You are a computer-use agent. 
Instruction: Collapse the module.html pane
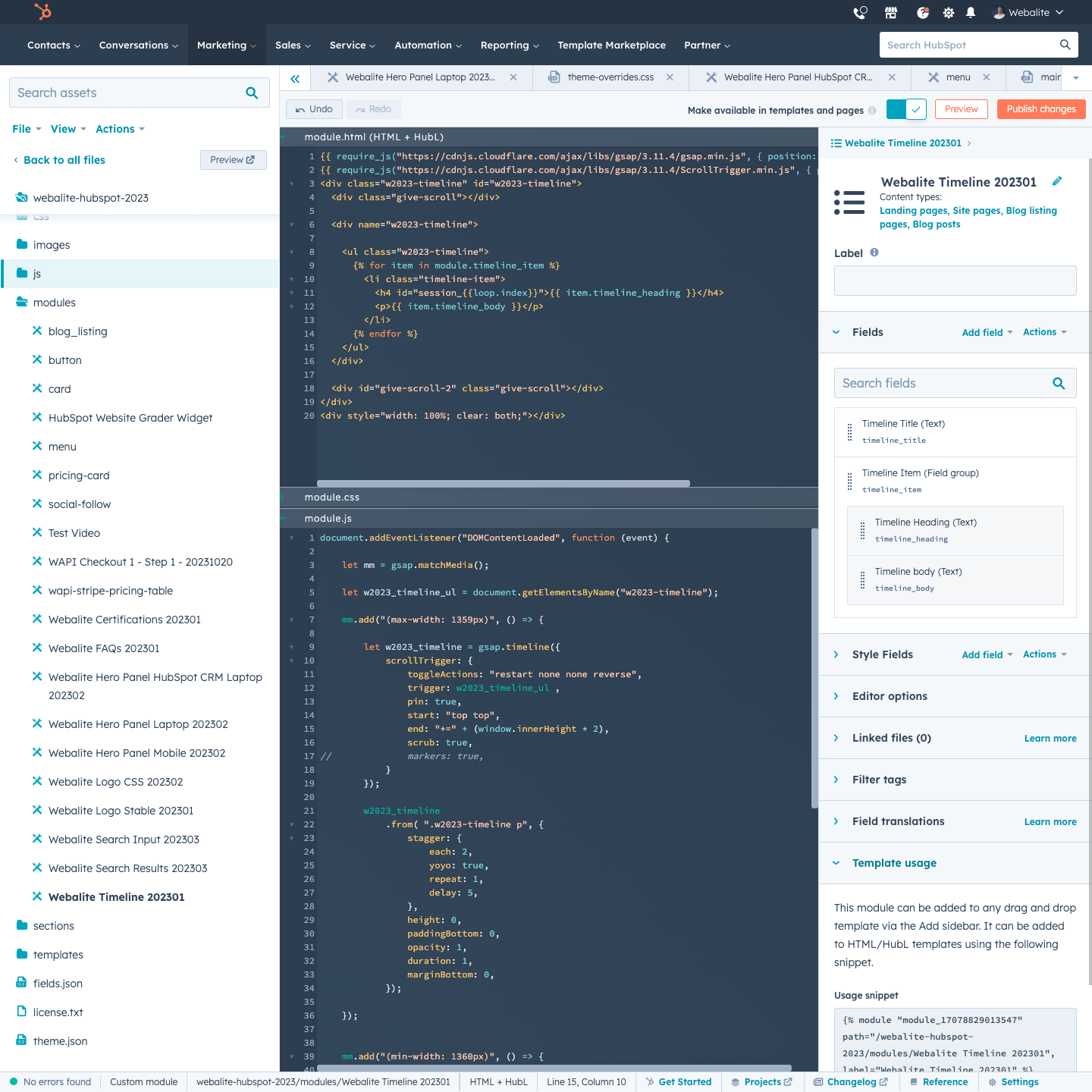(284, 137)
